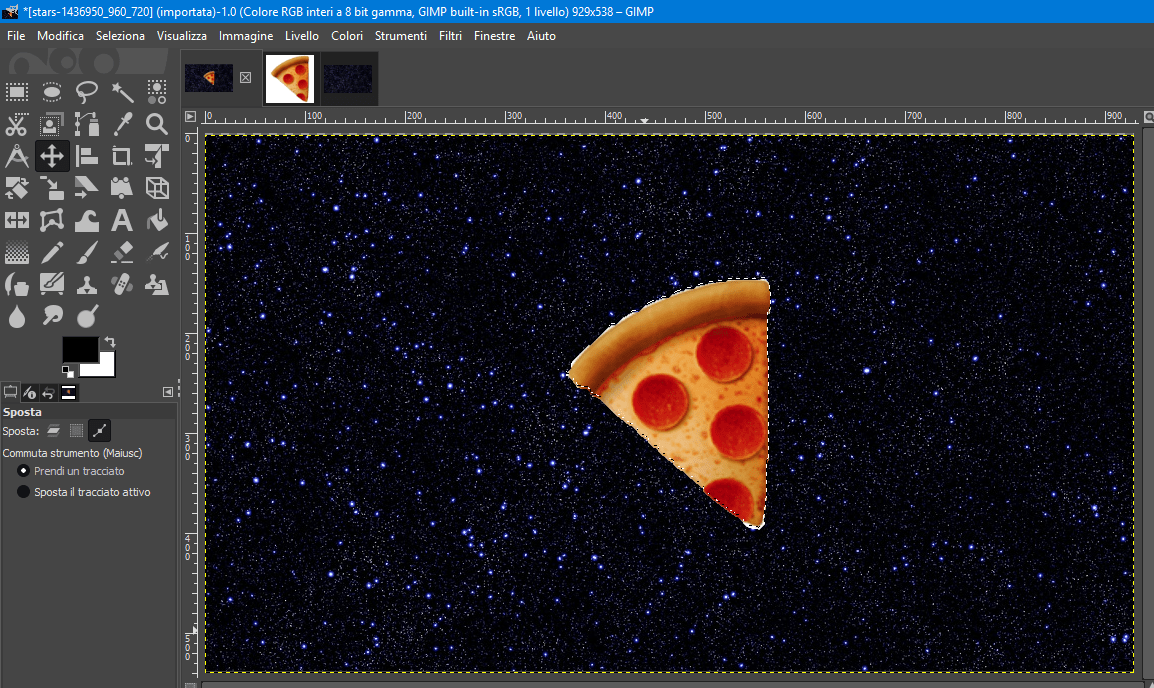Select the Flip tool
1154x688 pixels.
pos(16,220)
